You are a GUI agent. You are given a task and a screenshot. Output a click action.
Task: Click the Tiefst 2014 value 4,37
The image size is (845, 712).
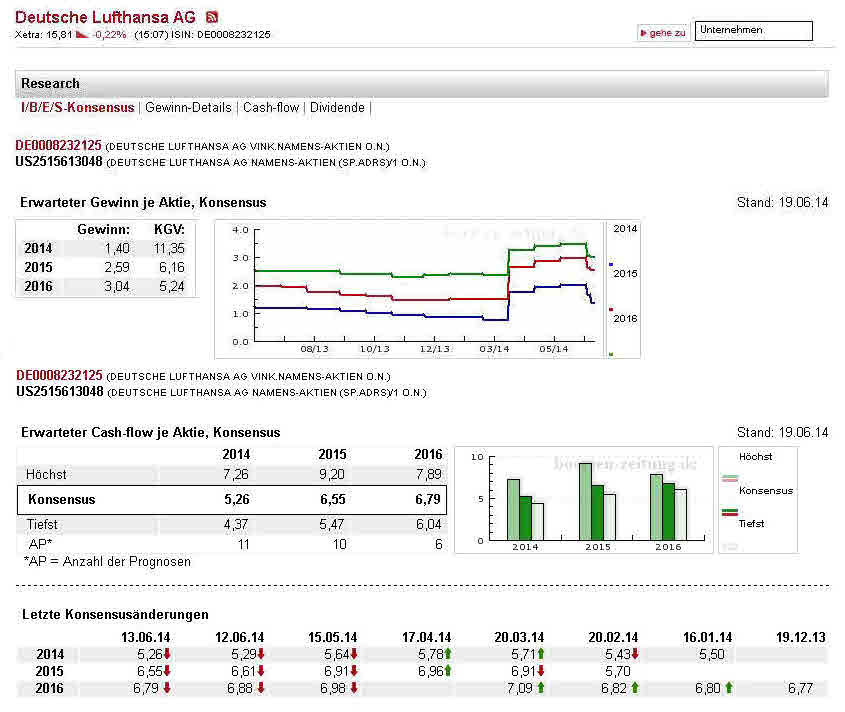click(236, 524)
